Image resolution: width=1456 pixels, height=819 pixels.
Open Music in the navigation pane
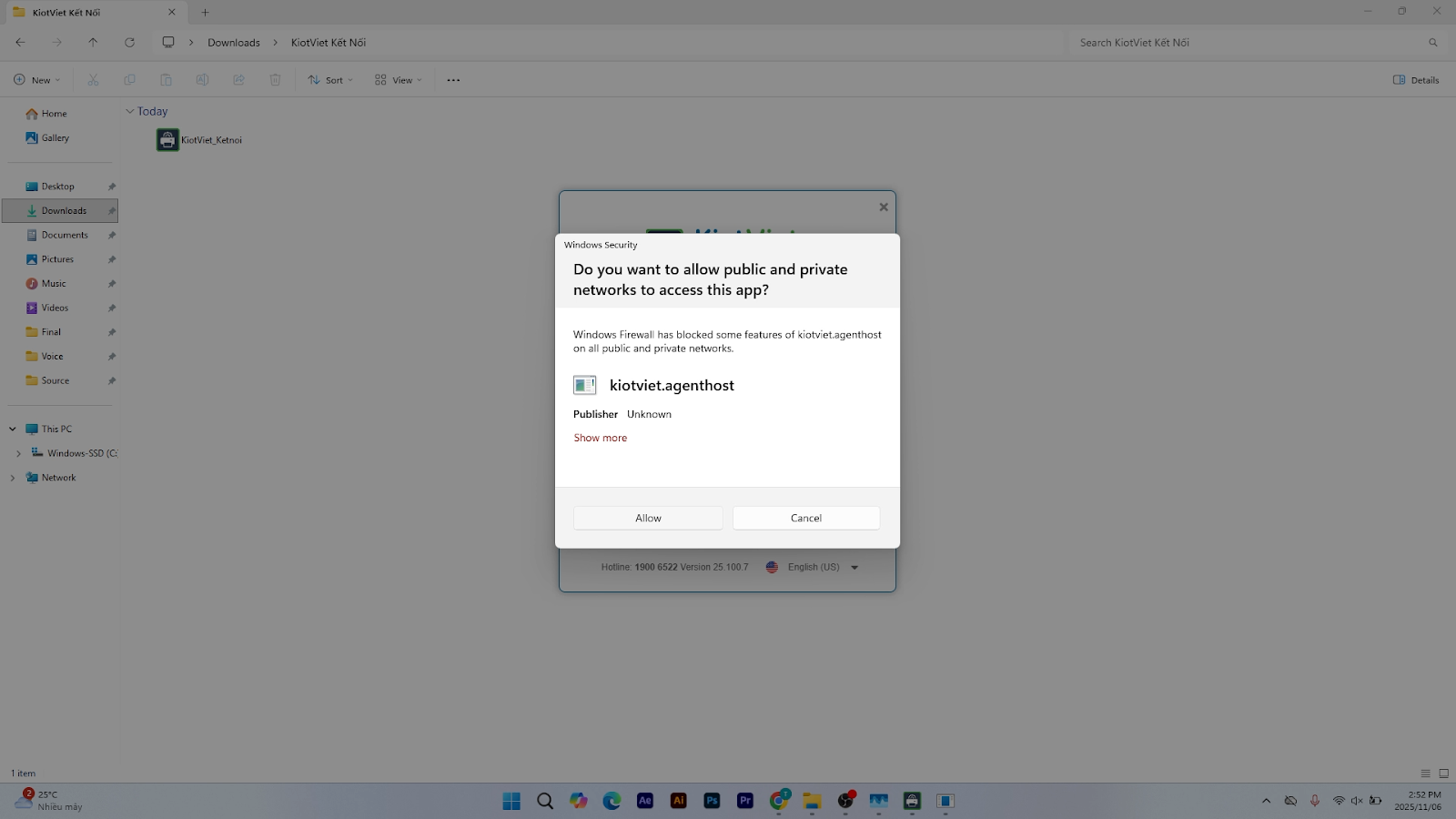coord(61,284)
